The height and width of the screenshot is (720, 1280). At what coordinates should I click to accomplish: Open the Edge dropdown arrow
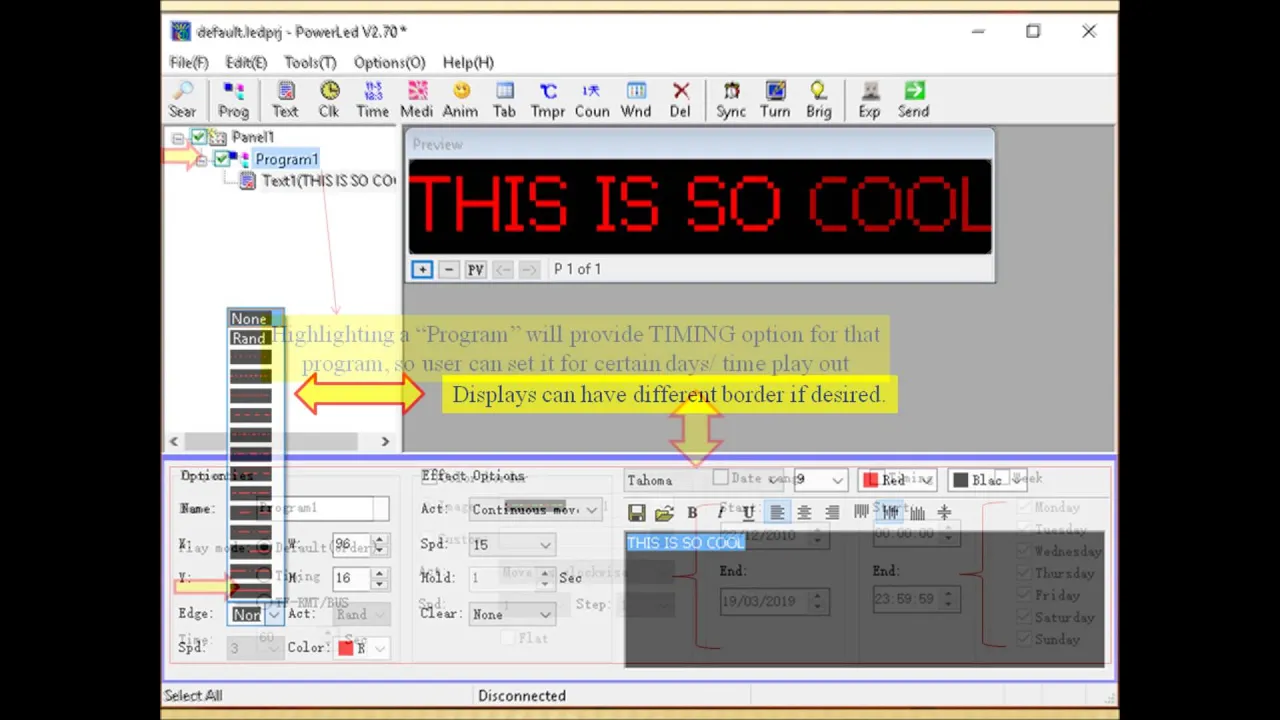[x=273, y=615]
